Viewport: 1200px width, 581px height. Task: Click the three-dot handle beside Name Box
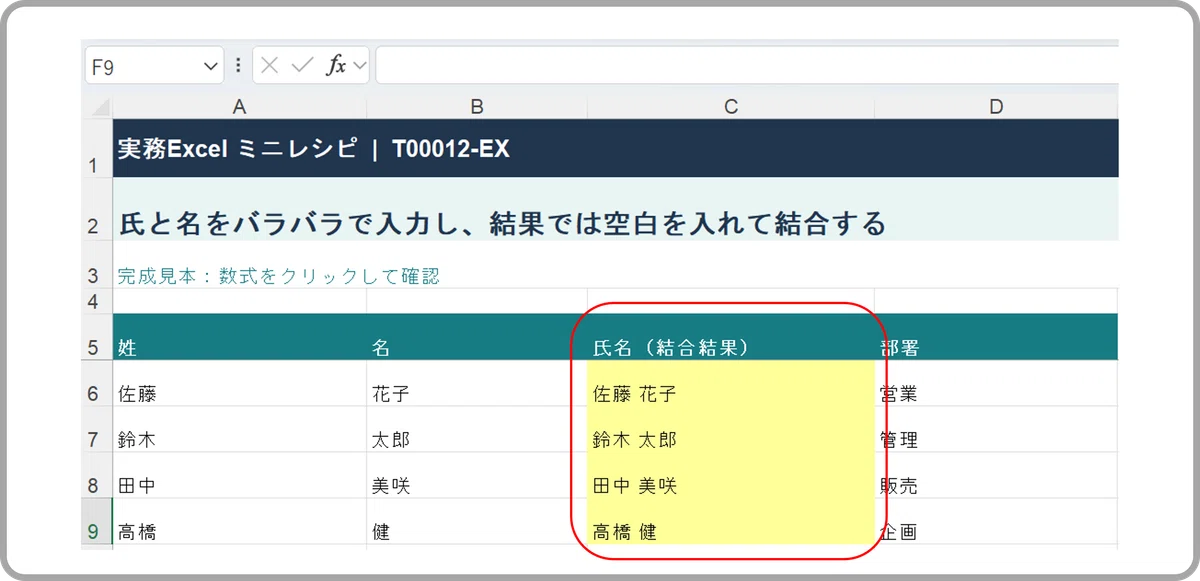point(238,66)
